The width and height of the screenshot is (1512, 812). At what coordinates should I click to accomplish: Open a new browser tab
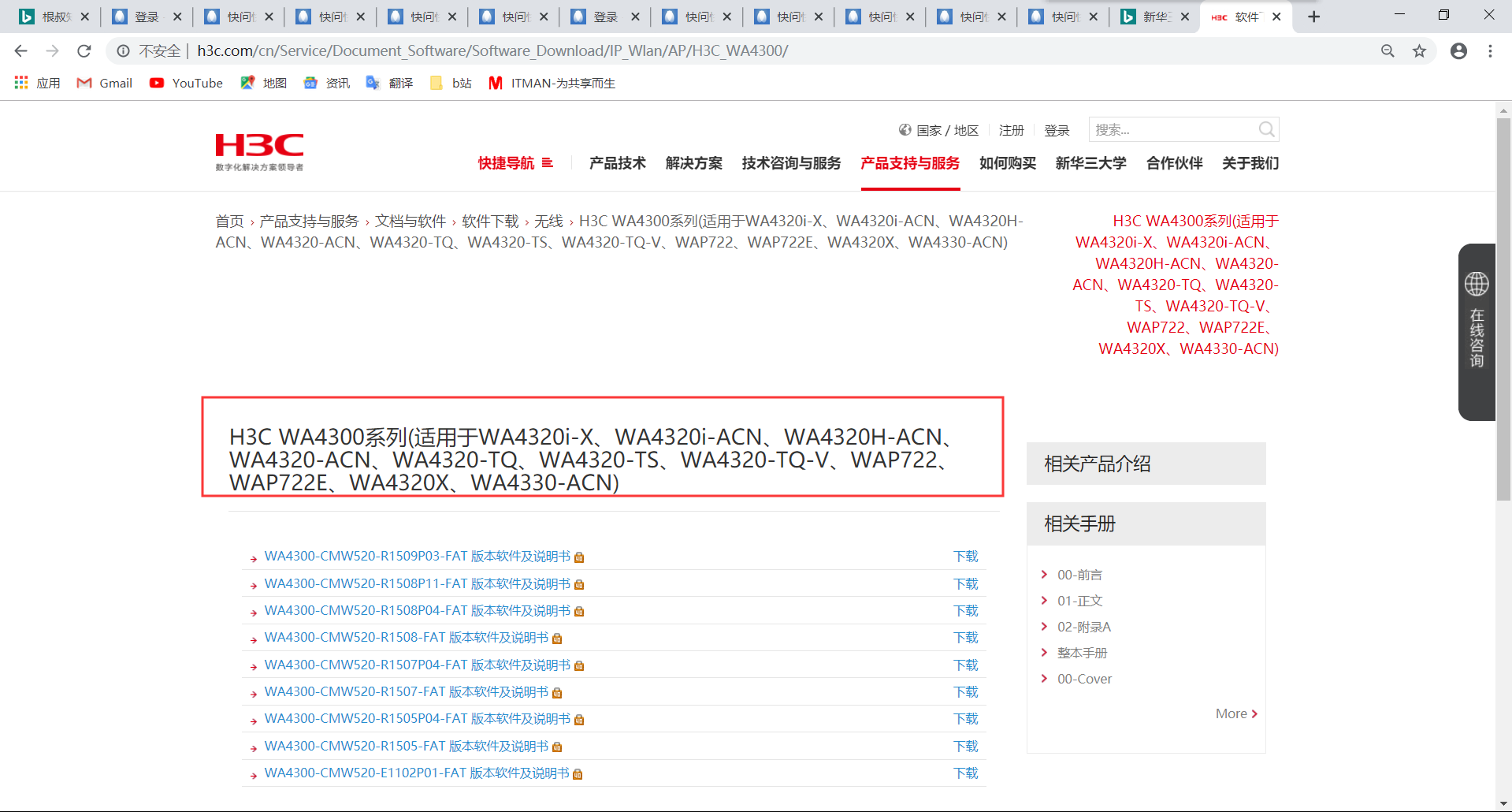tap(1313, 17)
